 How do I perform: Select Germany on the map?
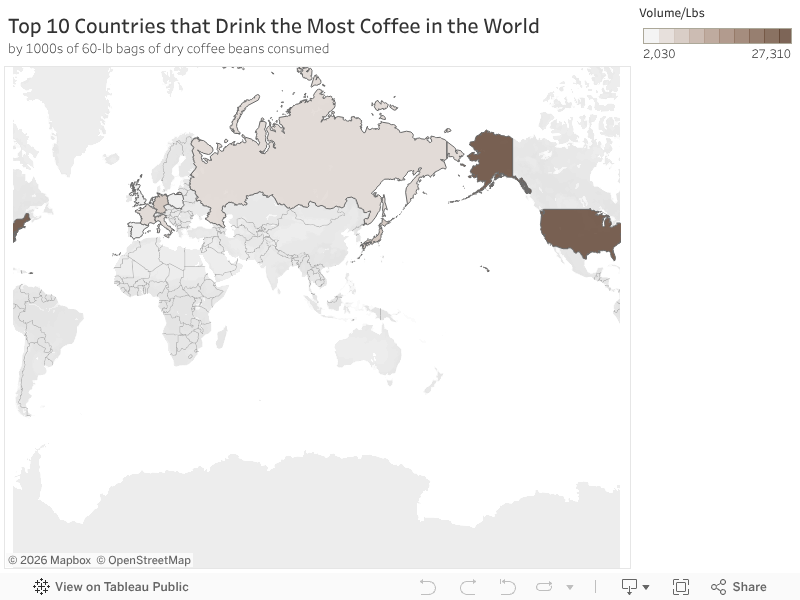(x=160, y=203)
